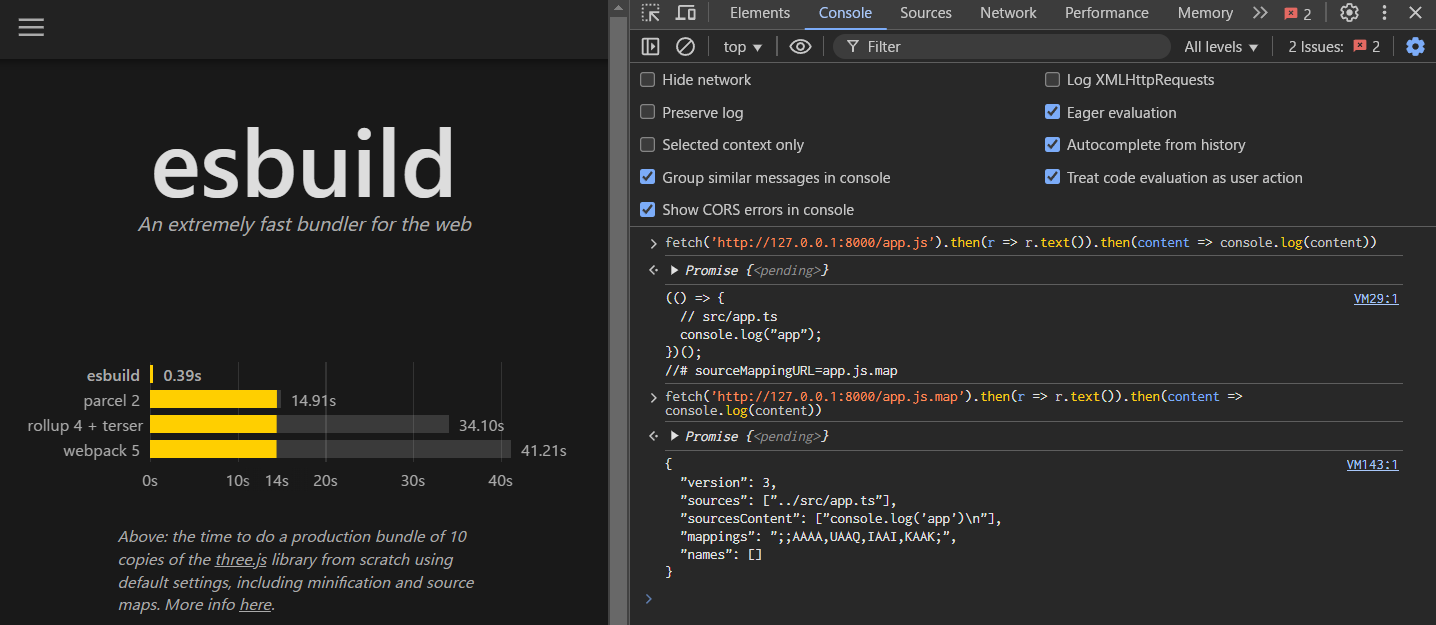The height and width of the screenshot is (625, 1436).
Task: Click the 41.21s webpack time label
Action: (x=544, y=451)
